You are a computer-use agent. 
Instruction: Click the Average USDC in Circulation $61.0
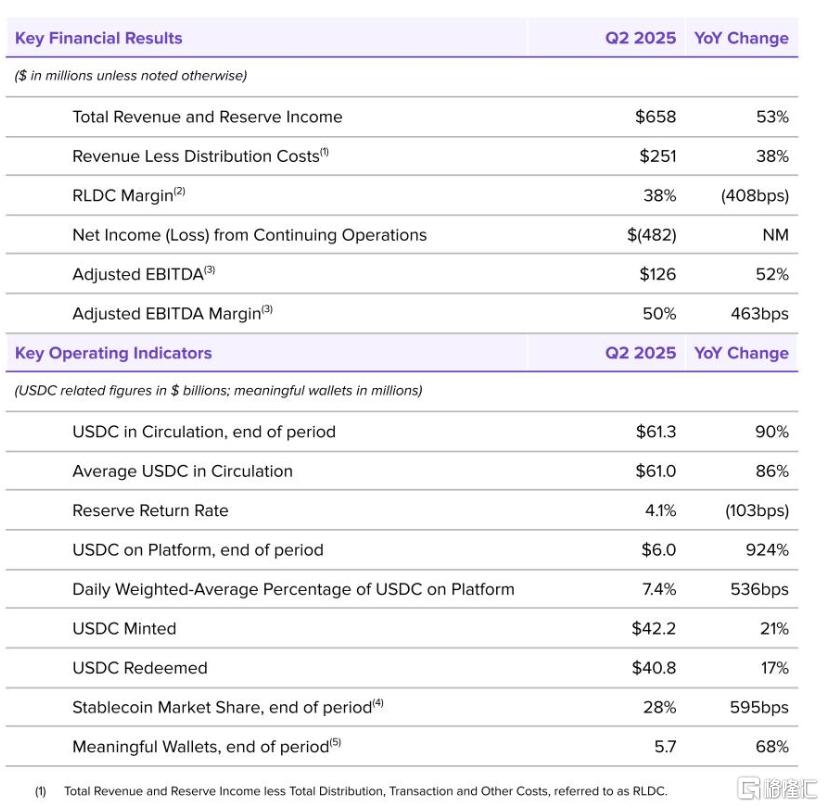click(x=656, y=471)
